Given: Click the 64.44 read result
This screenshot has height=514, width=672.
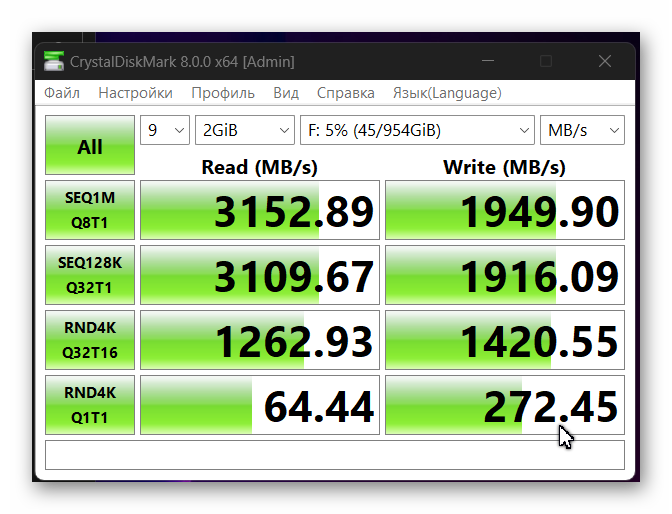Looking at the screenshot, I should click(x=260, y=405).
